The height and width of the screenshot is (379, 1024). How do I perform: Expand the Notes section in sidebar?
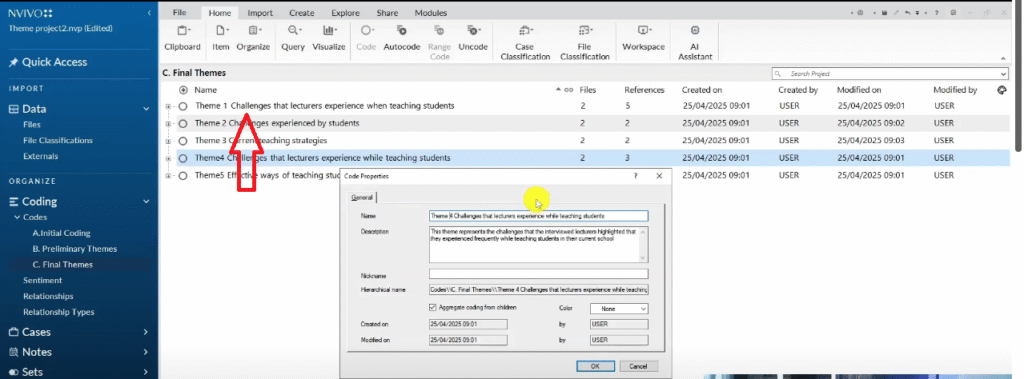146,352
